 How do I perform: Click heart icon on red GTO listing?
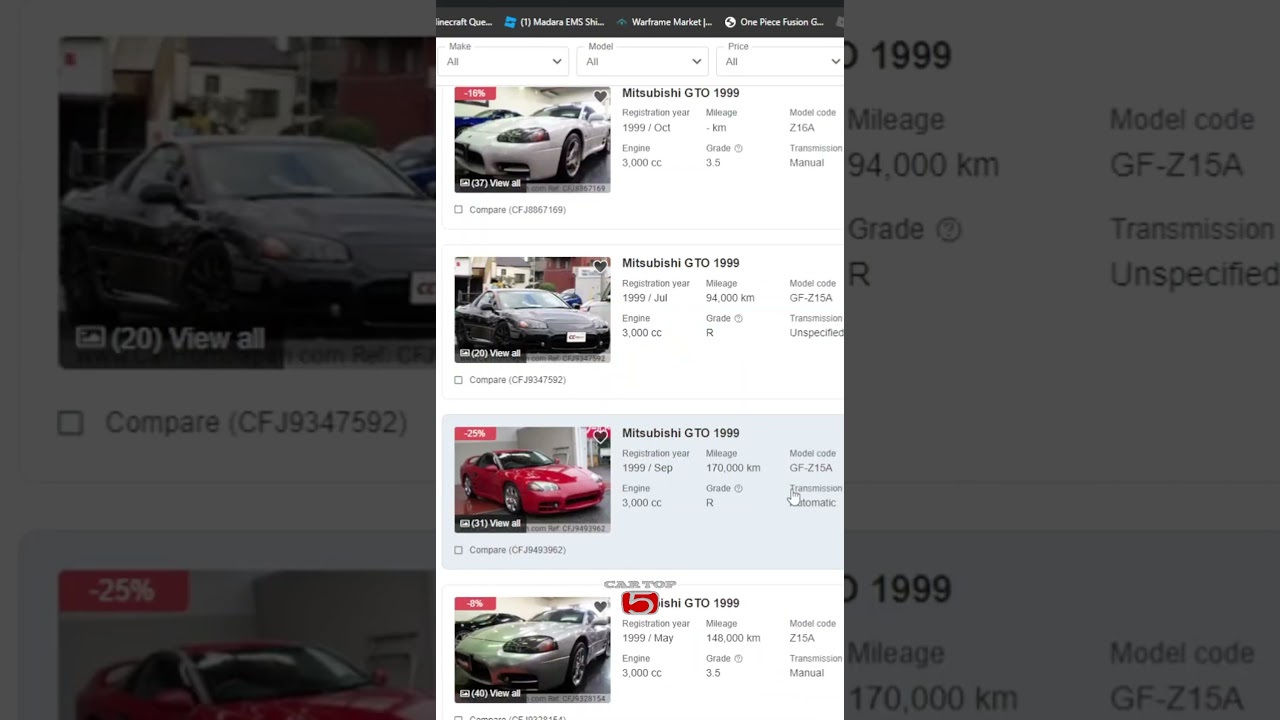[x=600, y=437]
